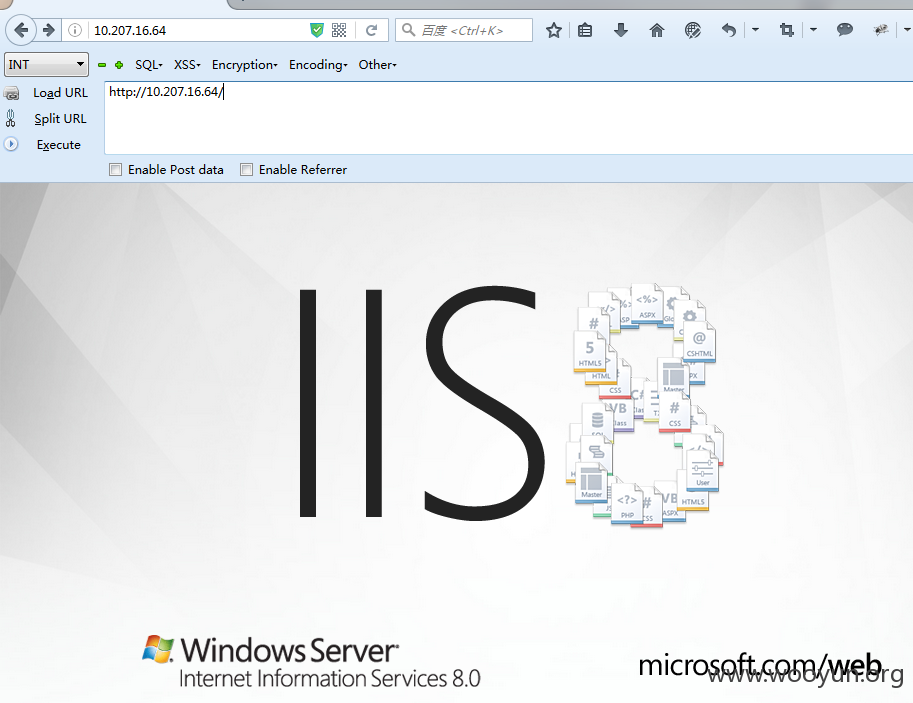The width and height of the screenshot is (913, 703).
Task: Click the green shield security icon
Action: pos(317,30)
